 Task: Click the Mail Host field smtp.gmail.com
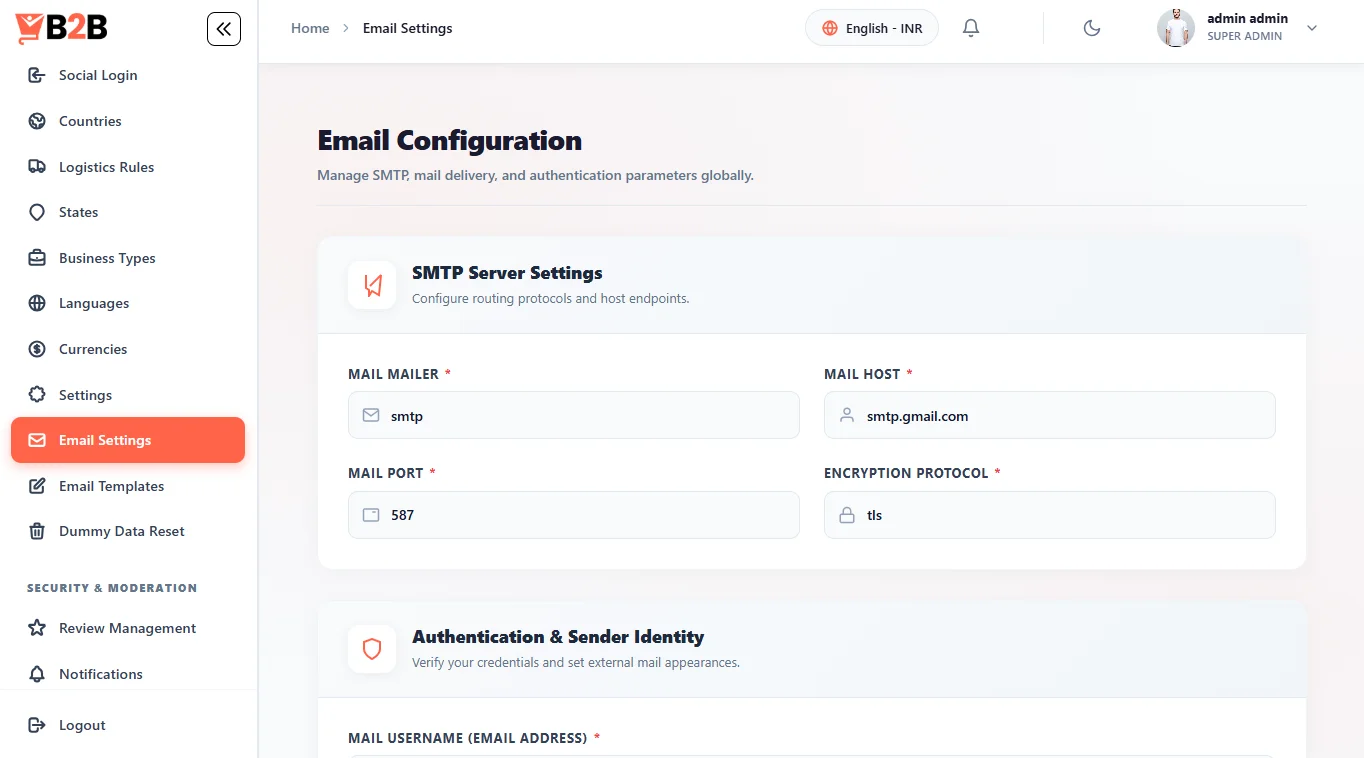1050,415
